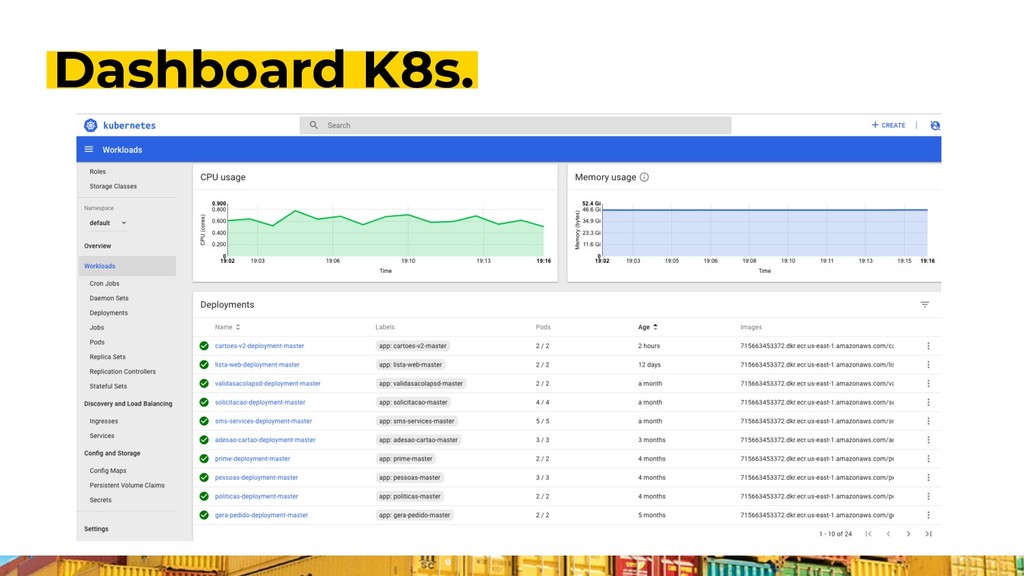Open the hamburger menu beside Workloads
1024x576 pixels.
(x=89, y=150)
